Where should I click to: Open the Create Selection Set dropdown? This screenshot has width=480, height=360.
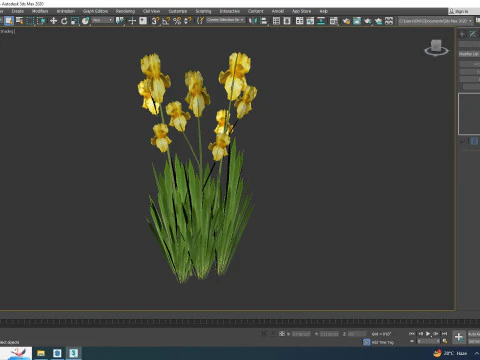(x=225, y=20)
